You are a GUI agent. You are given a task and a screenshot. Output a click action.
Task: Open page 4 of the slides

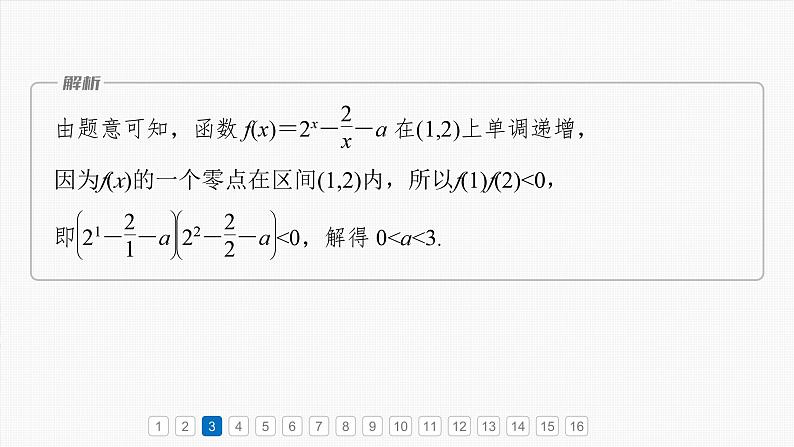click(x=237, y=426)
